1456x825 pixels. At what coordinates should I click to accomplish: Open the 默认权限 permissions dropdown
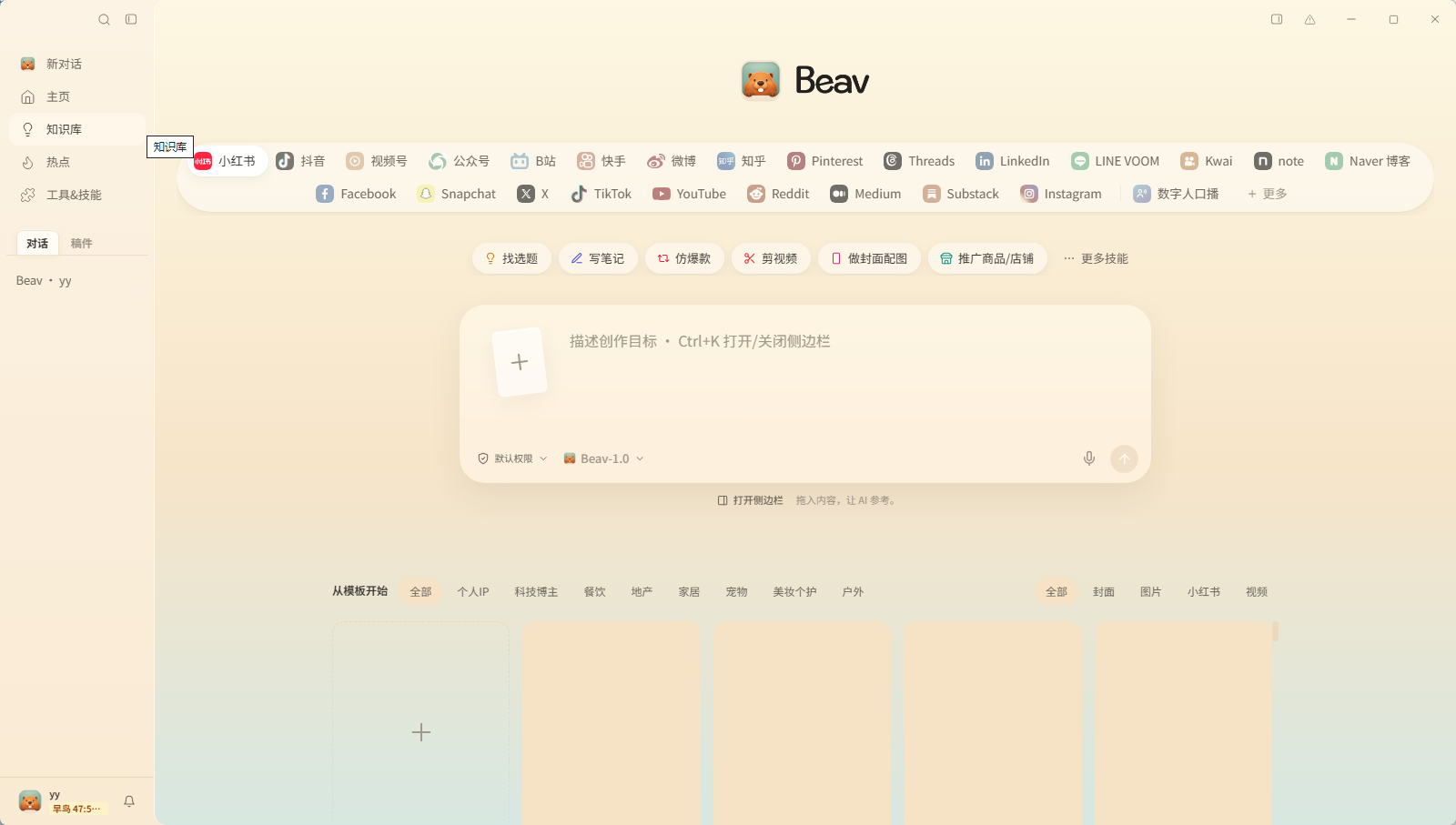512,458
